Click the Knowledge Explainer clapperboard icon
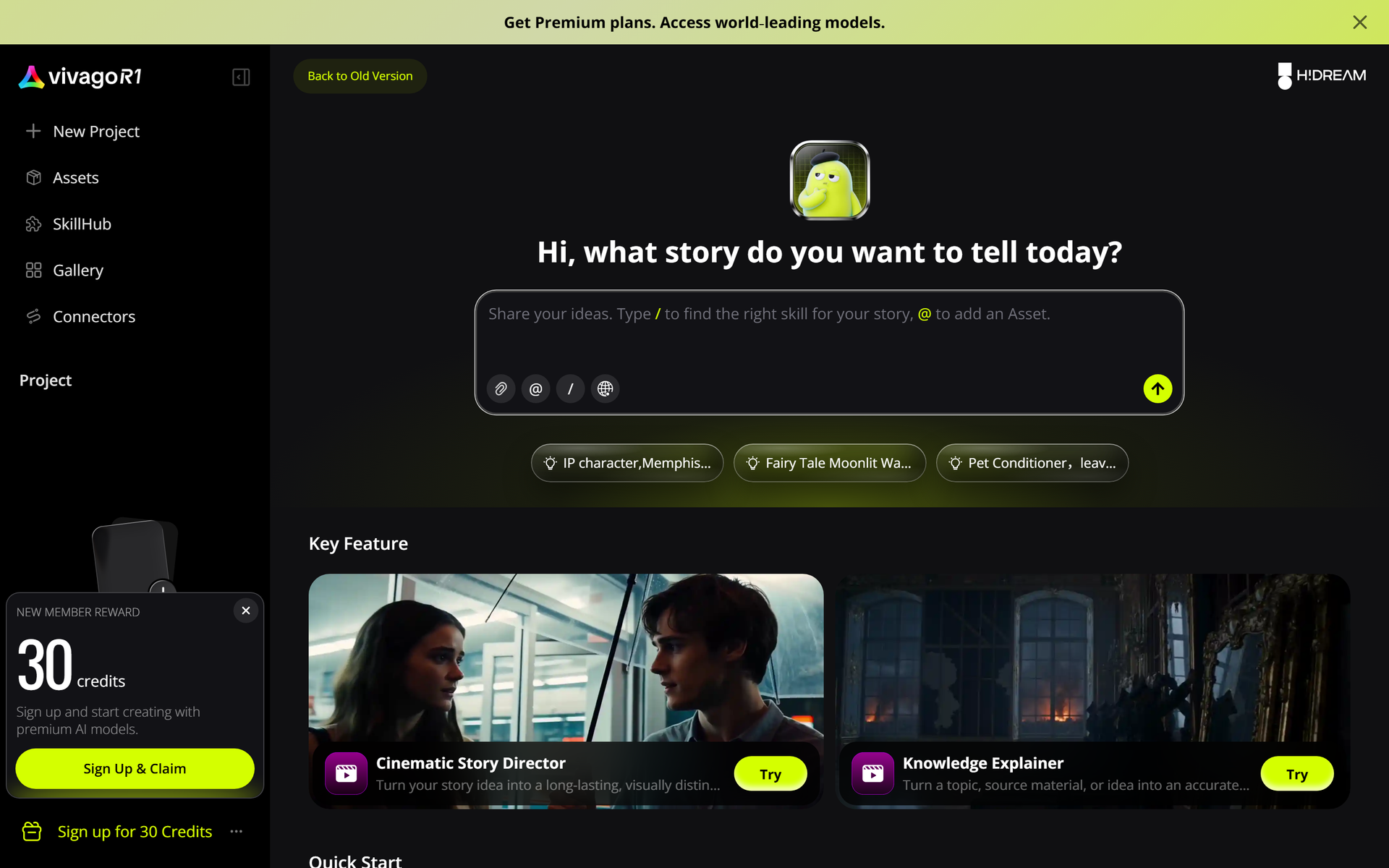This screenshot has height=868, width=1389. coord(872,774)
